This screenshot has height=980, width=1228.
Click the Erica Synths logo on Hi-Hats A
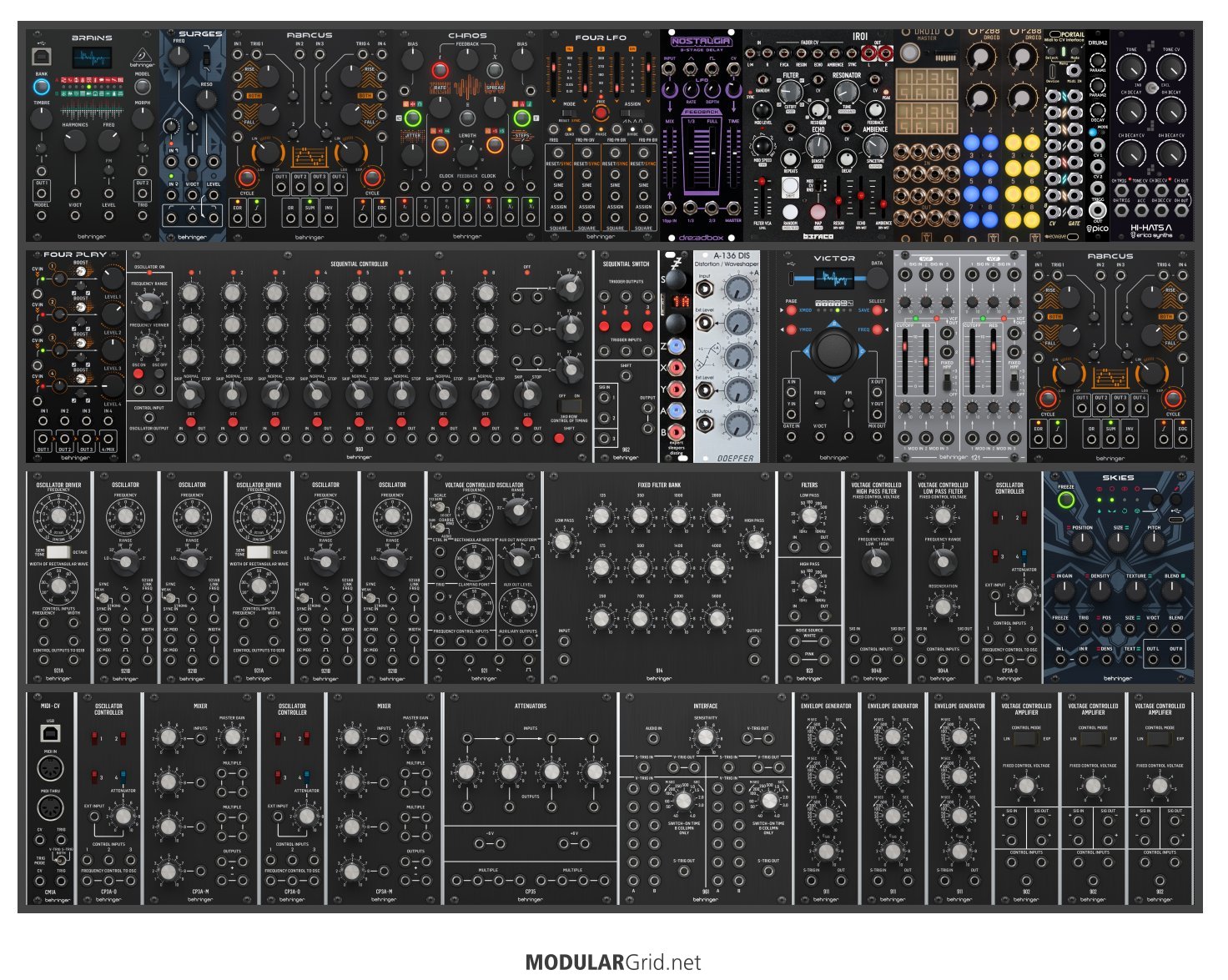click(1151, 235)
